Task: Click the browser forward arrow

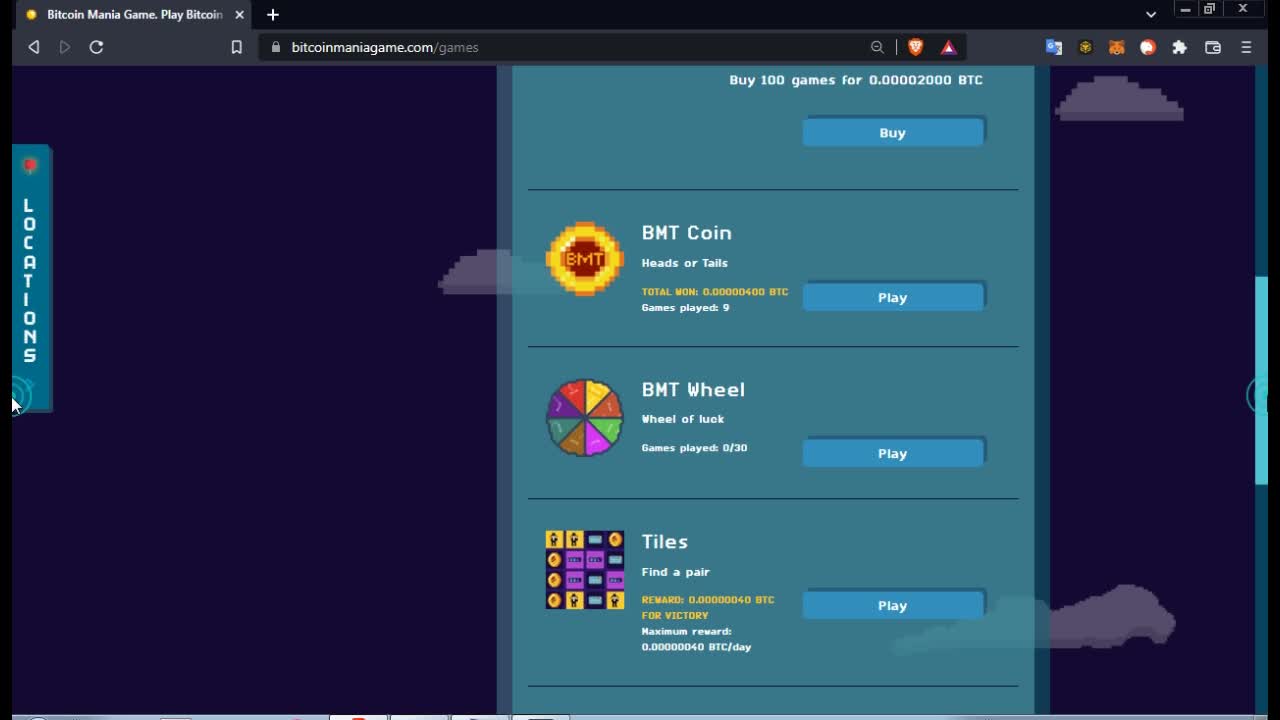Action: click(x=65, y=47)
